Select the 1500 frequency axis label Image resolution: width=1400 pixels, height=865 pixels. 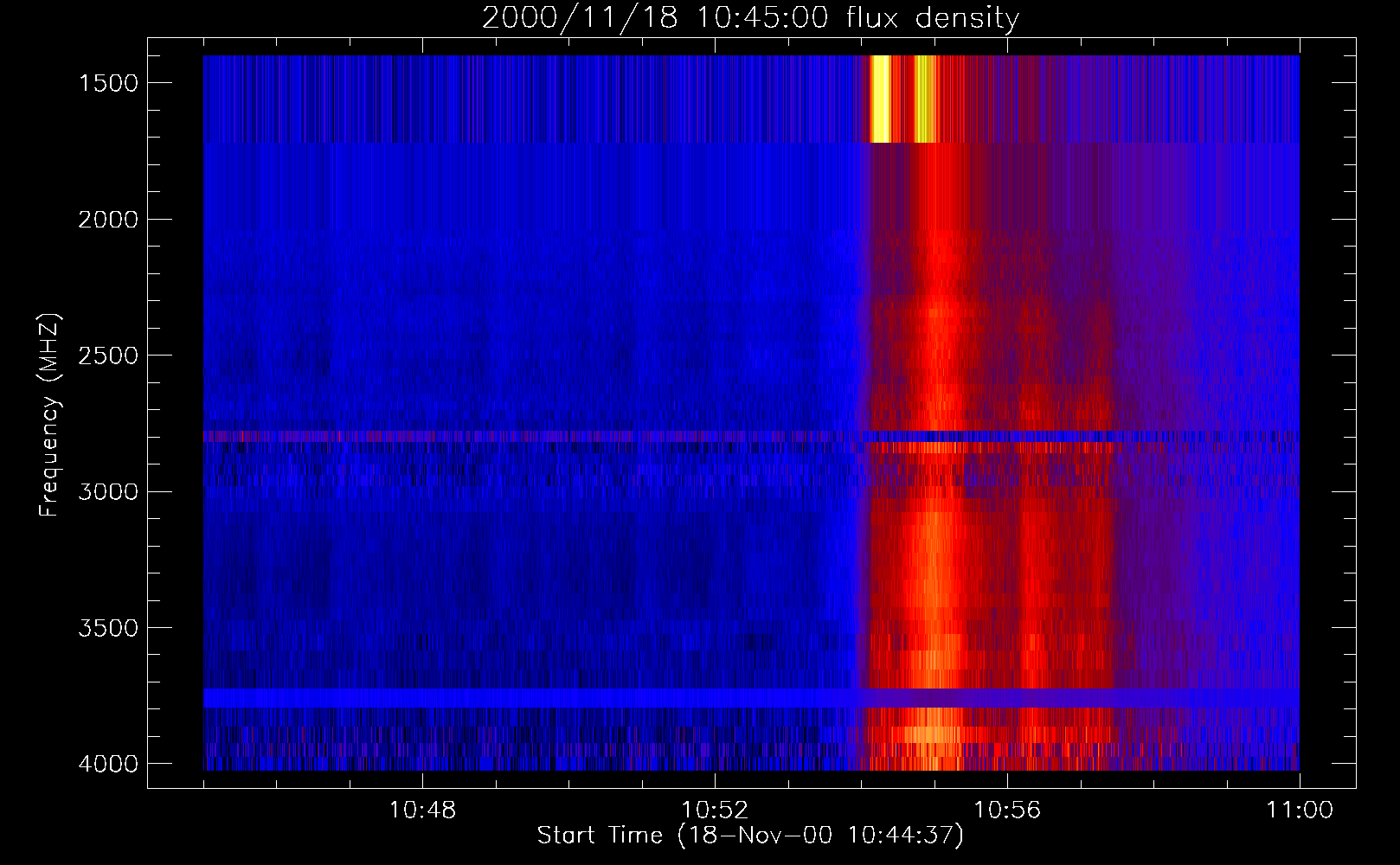click(x=108, y=83)
